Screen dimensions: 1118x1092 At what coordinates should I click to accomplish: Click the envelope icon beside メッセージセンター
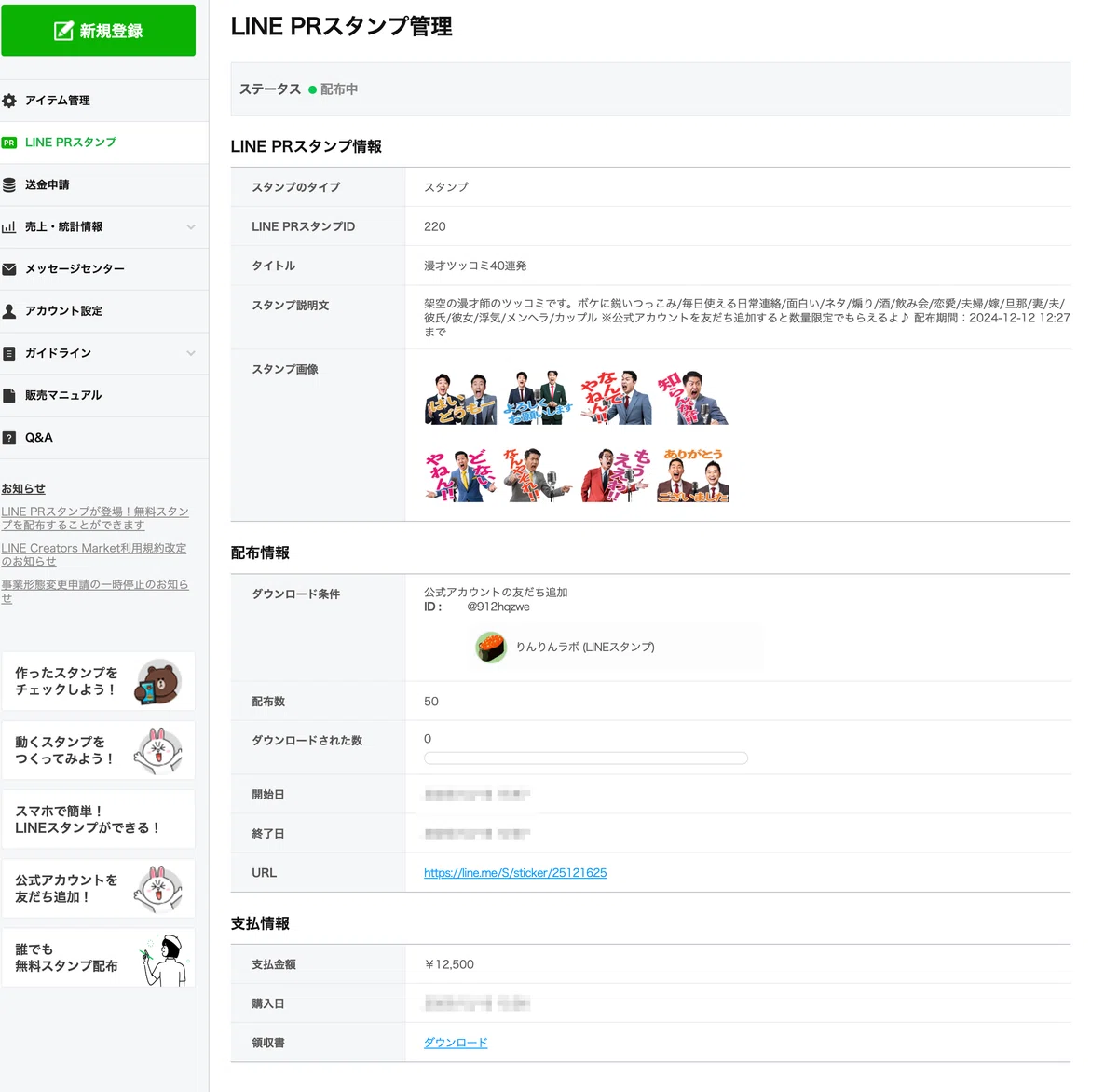pyautogui.click(x=9, y=268)
